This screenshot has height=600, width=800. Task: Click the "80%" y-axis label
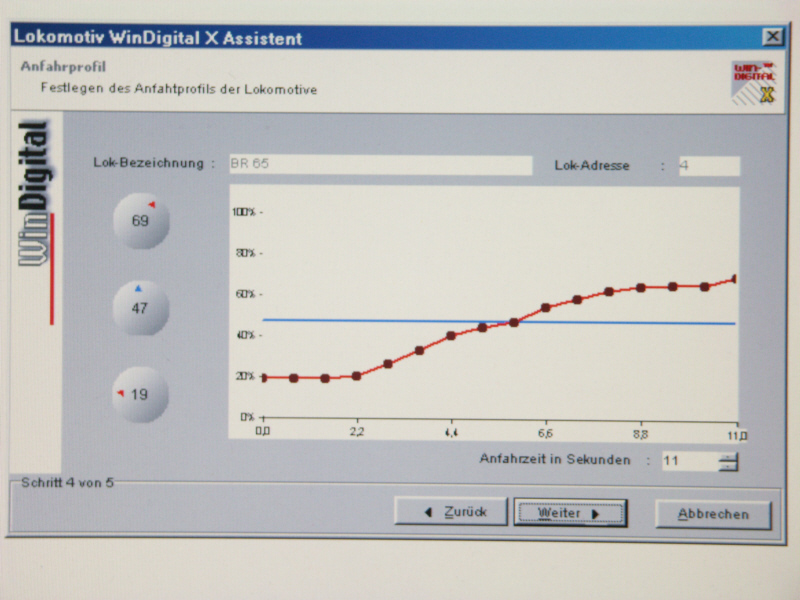coord(245,253)
